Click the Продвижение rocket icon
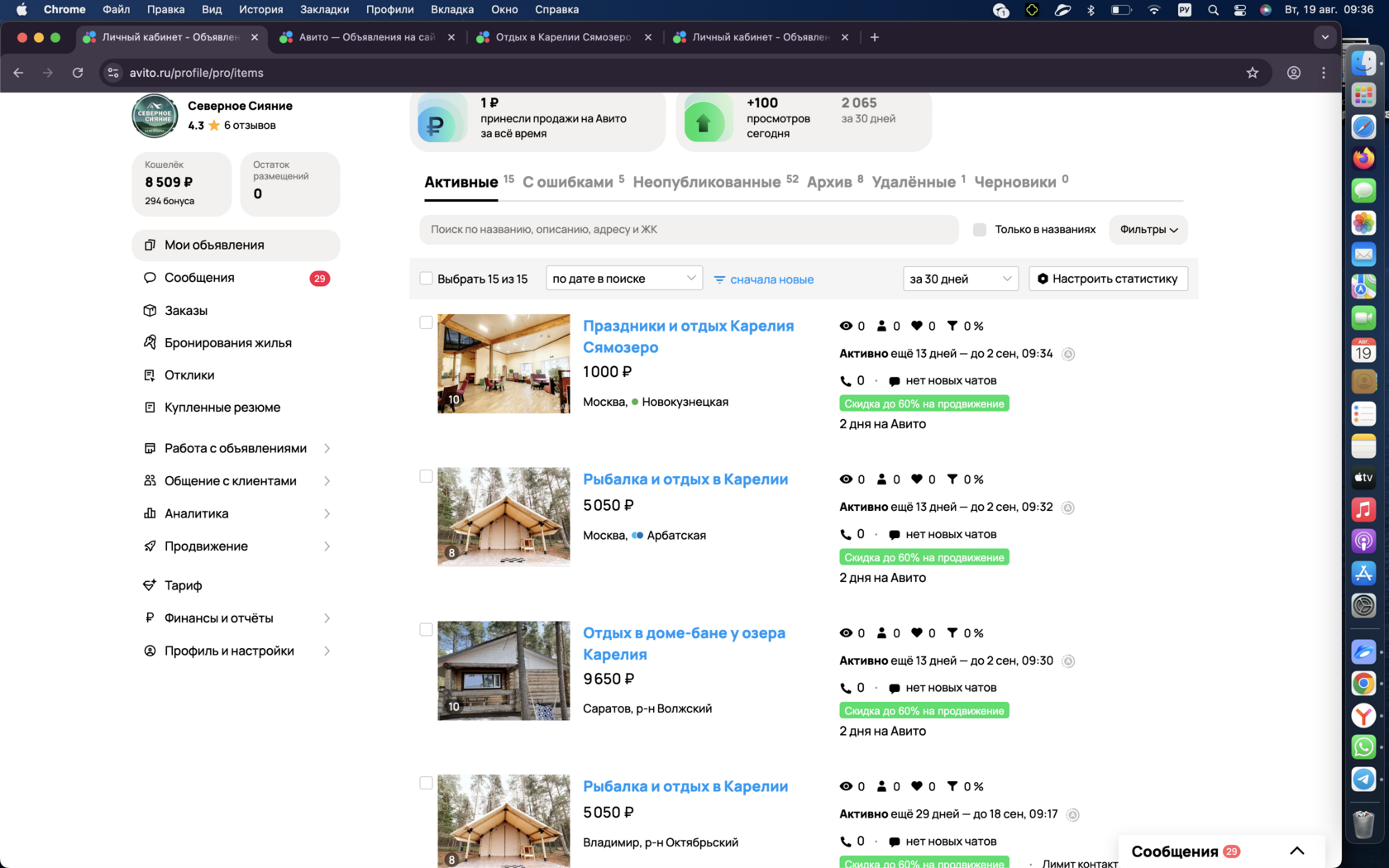This screenshot has height=868, width=1389. coord(150,546)
